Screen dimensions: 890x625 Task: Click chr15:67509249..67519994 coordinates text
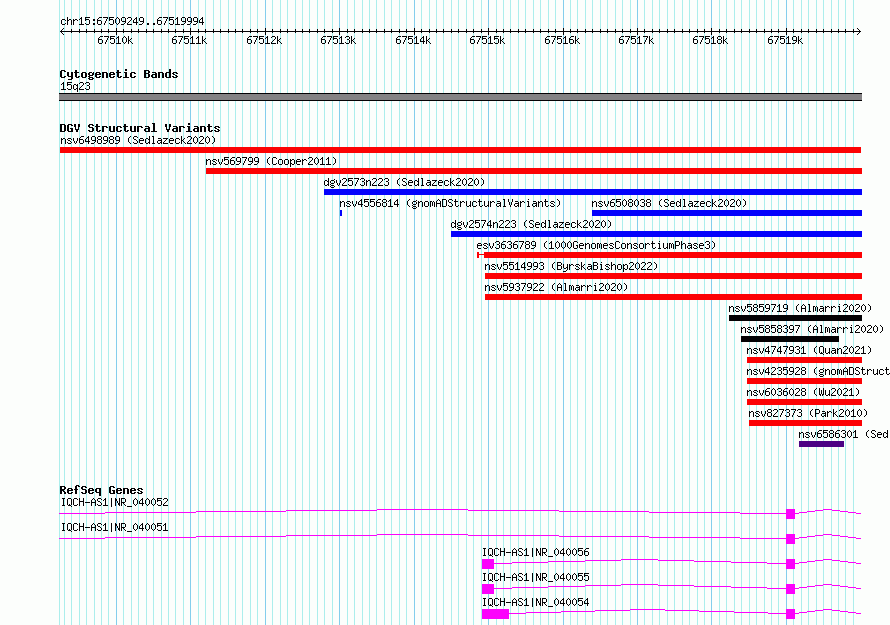(132, 21)
